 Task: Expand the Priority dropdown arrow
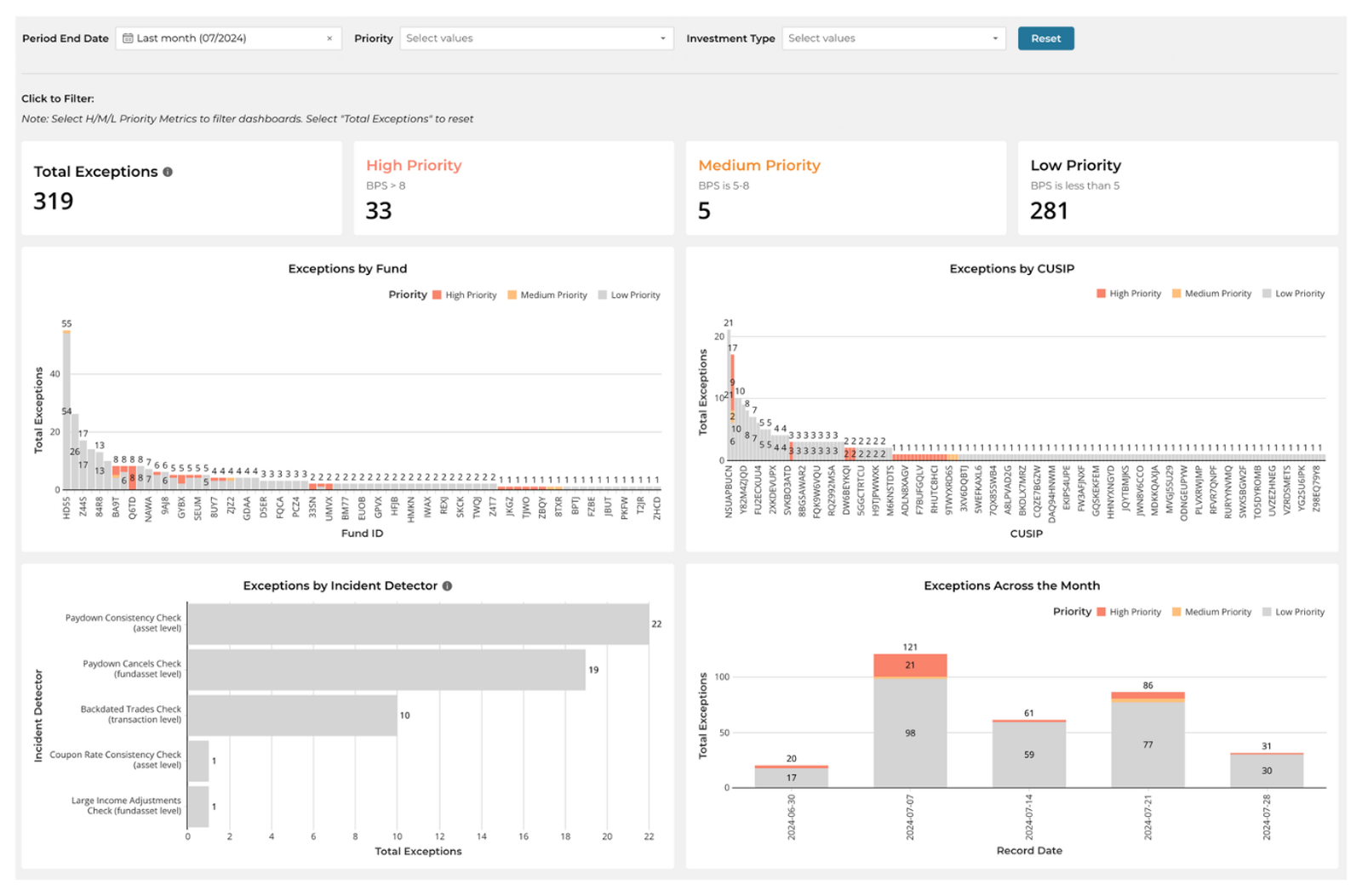tap(663, 38)
